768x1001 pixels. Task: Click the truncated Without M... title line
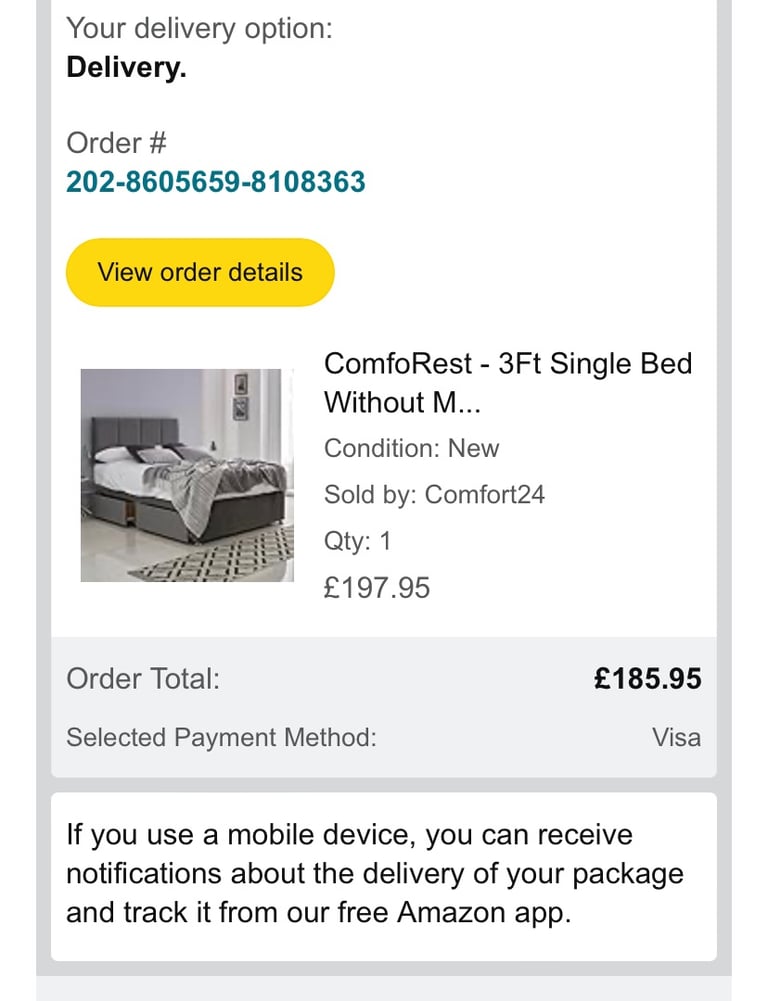(403, 402)
